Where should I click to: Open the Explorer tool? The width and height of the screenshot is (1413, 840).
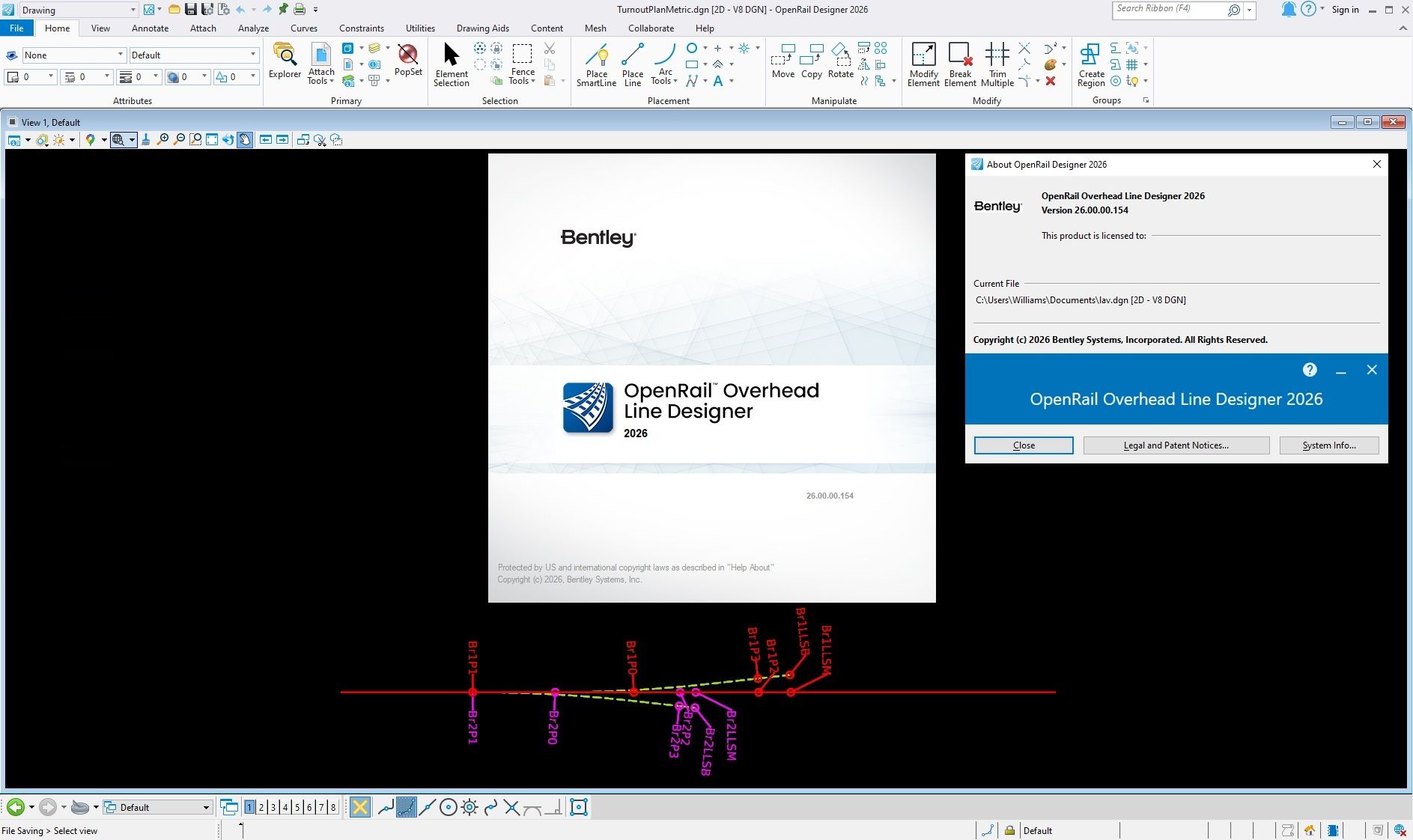[x=285, y=61]
